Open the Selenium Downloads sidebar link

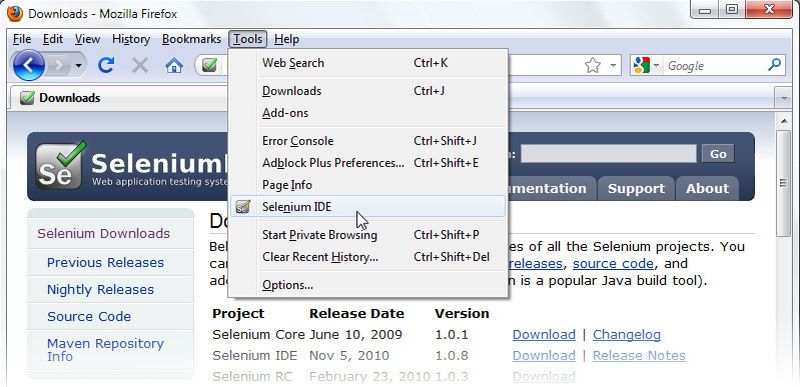pos(104,234)
